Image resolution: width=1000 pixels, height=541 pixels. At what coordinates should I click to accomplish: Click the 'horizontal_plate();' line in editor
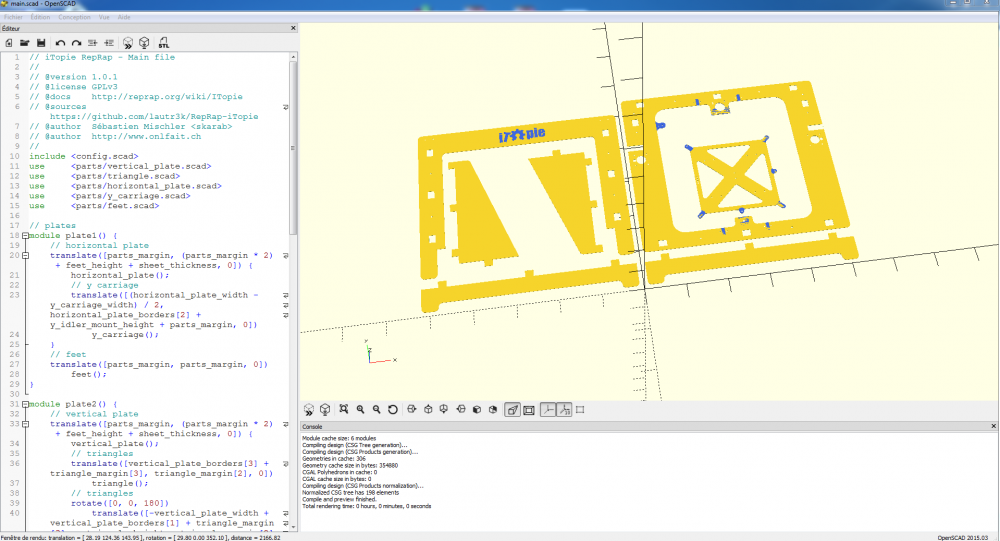[x=120, y=275]
